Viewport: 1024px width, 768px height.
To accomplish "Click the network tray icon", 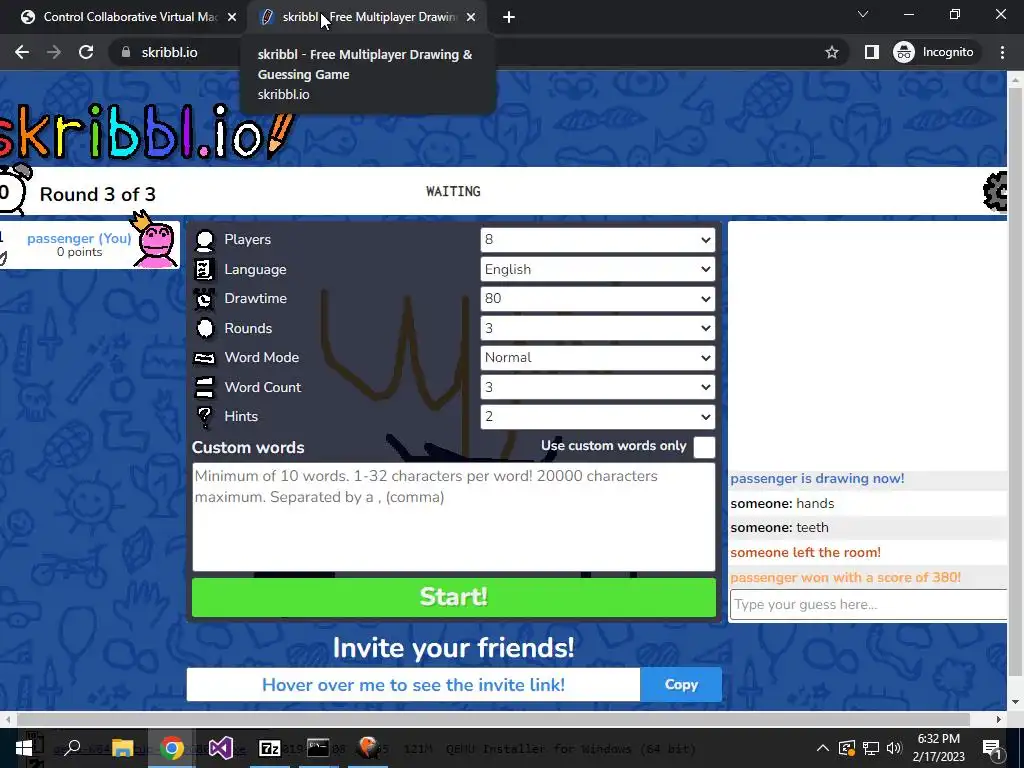I will (871, 748).
